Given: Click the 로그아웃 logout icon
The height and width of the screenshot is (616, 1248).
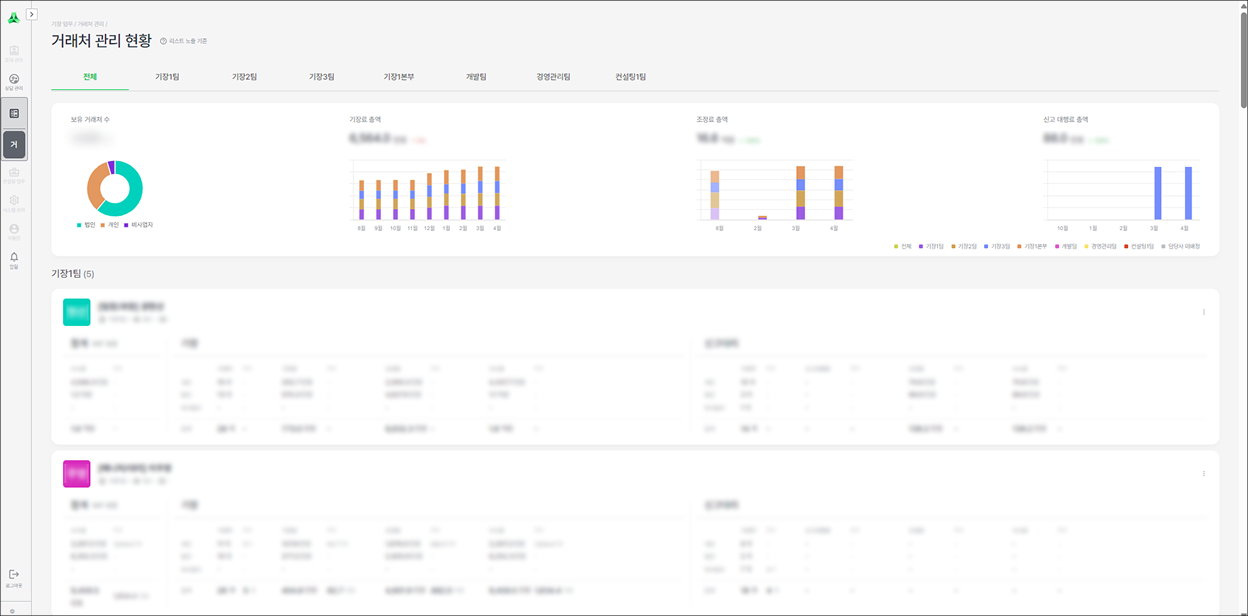Looking at the screenshot, I should 14,575.
